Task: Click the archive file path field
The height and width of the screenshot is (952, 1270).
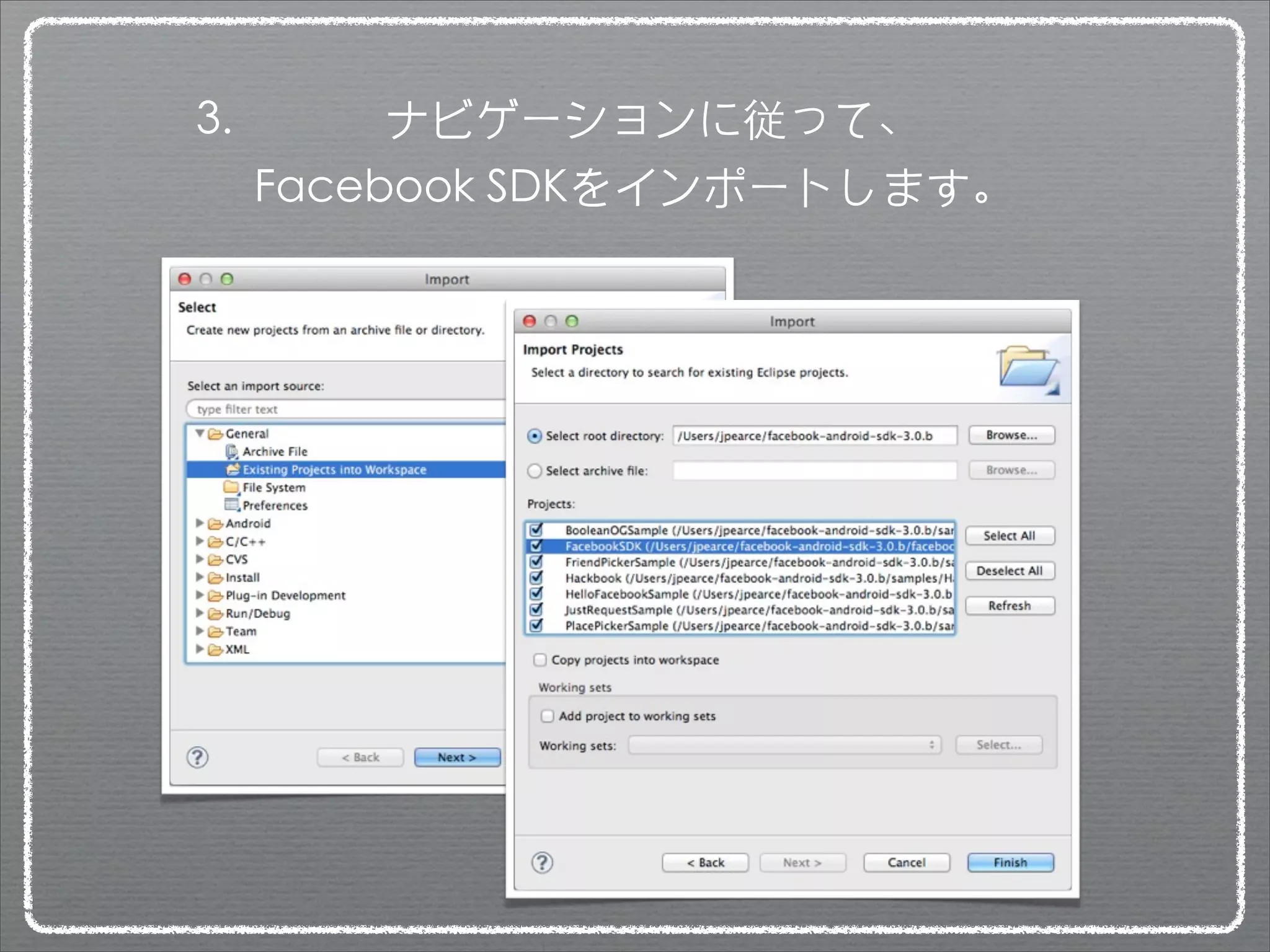Action: (x=815, y=470)
